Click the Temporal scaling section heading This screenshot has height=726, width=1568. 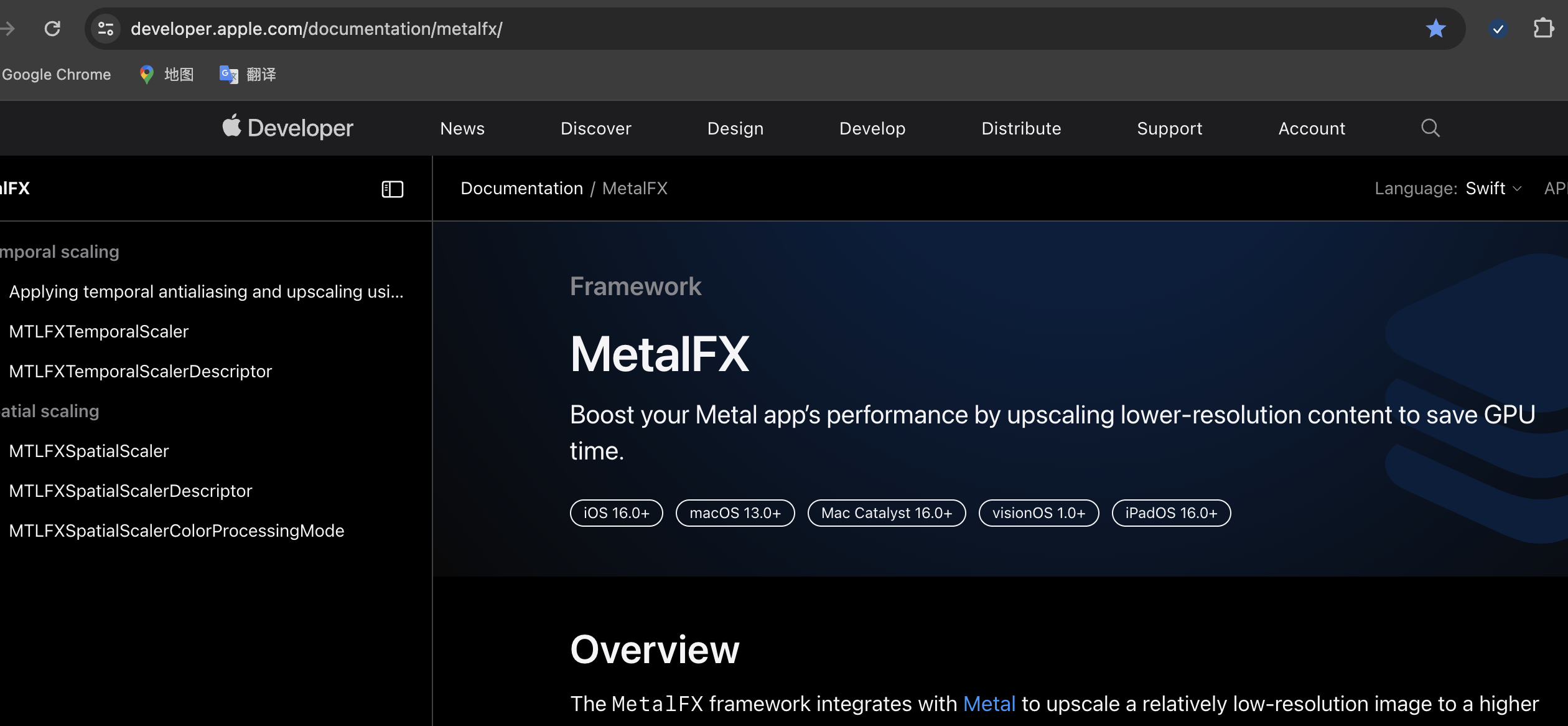coord(59,252)
